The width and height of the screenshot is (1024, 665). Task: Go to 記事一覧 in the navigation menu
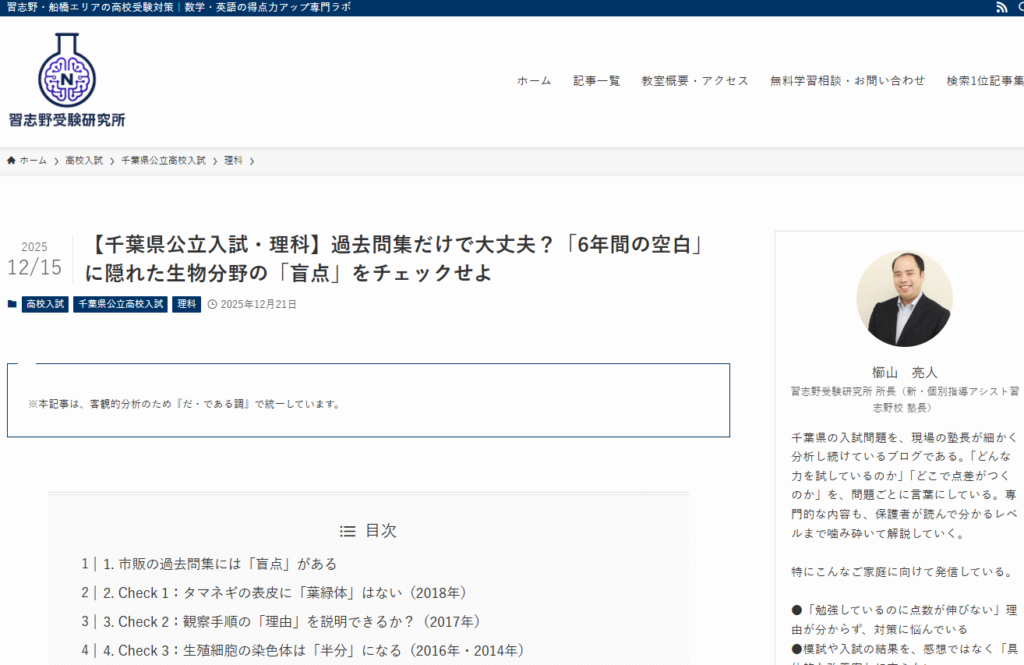tap(596, 81)
